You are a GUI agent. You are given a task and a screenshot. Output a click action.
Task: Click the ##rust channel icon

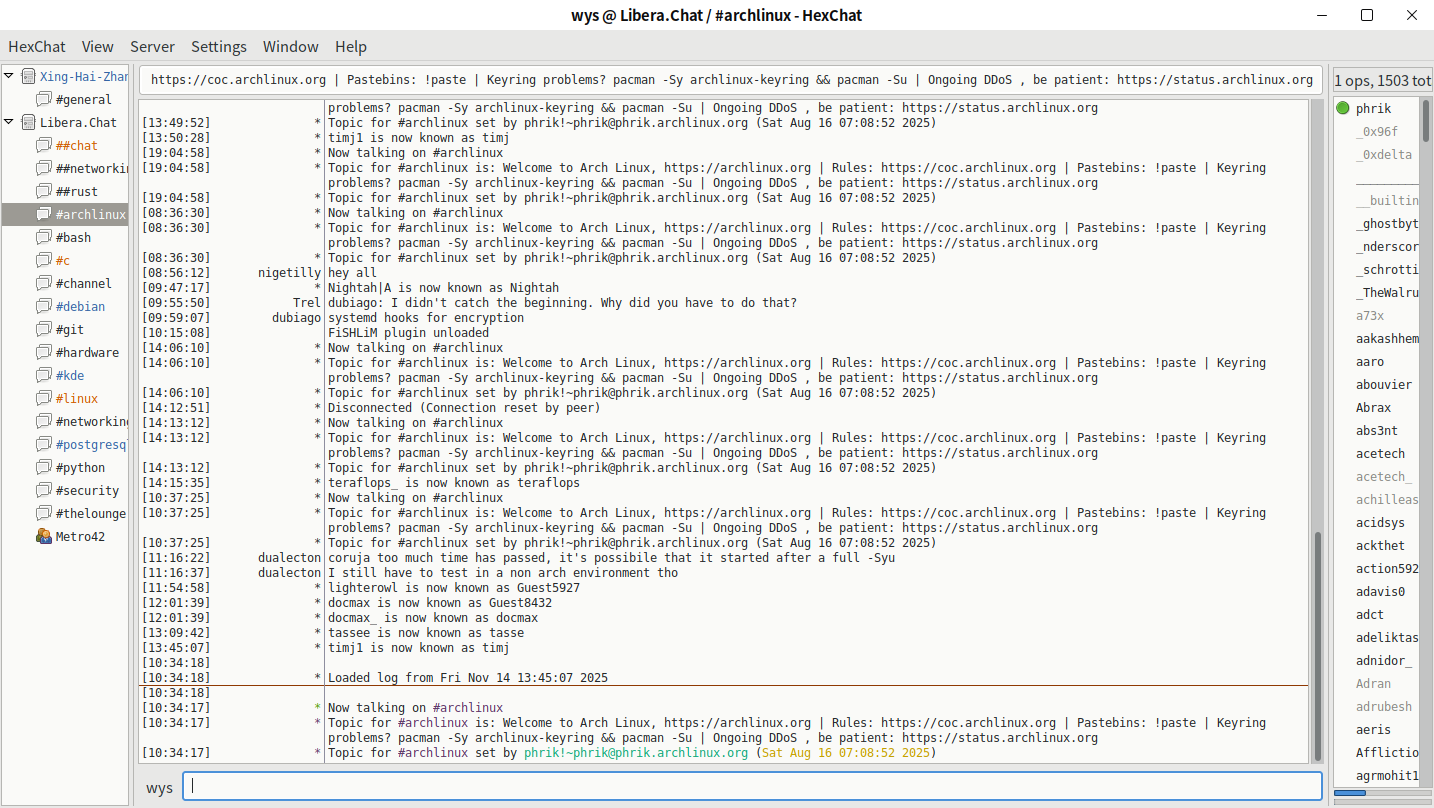click(x=44, y=191)
